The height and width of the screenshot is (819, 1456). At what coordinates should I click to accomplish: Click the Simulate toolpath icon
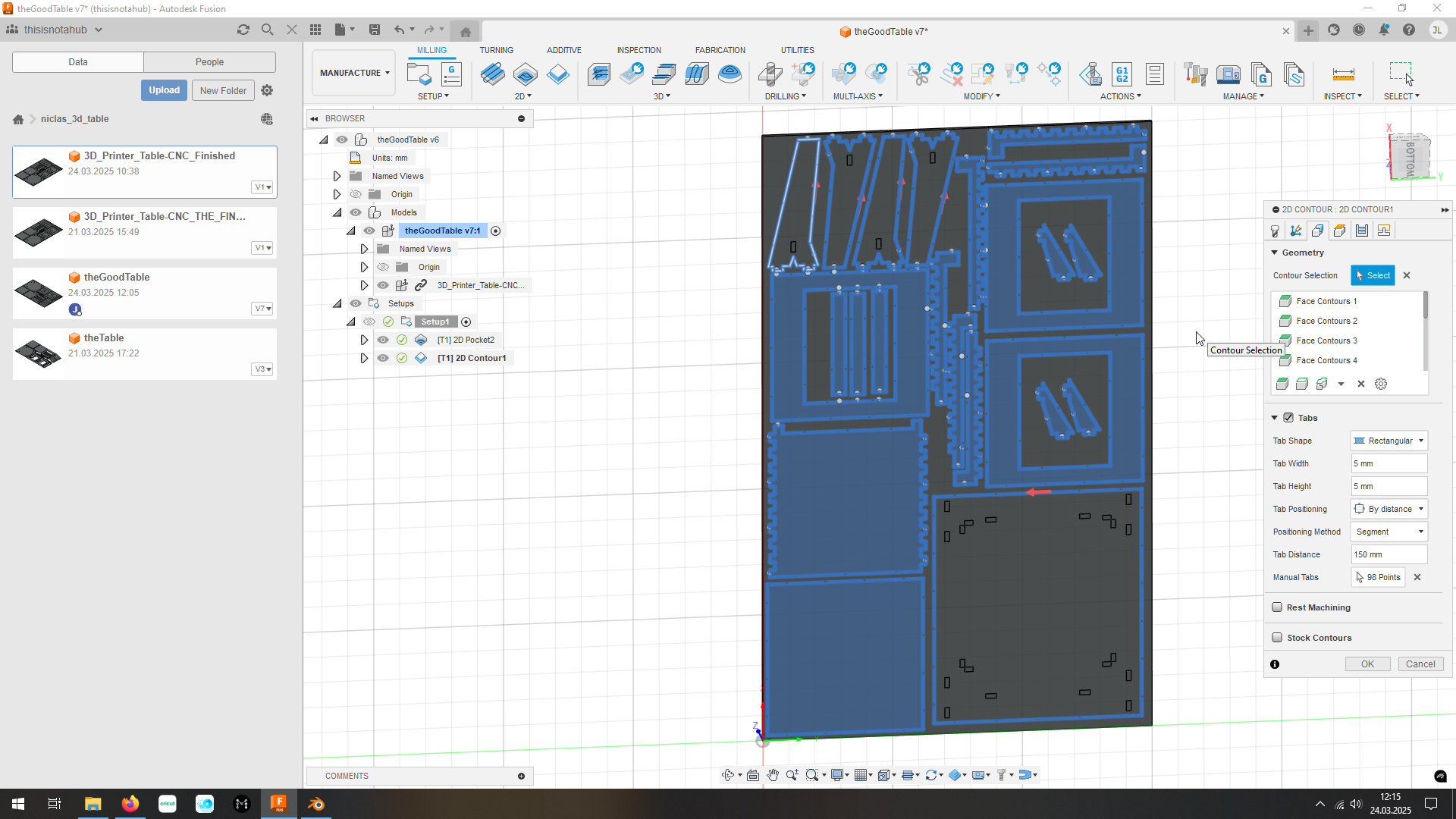coord(1091,74)
